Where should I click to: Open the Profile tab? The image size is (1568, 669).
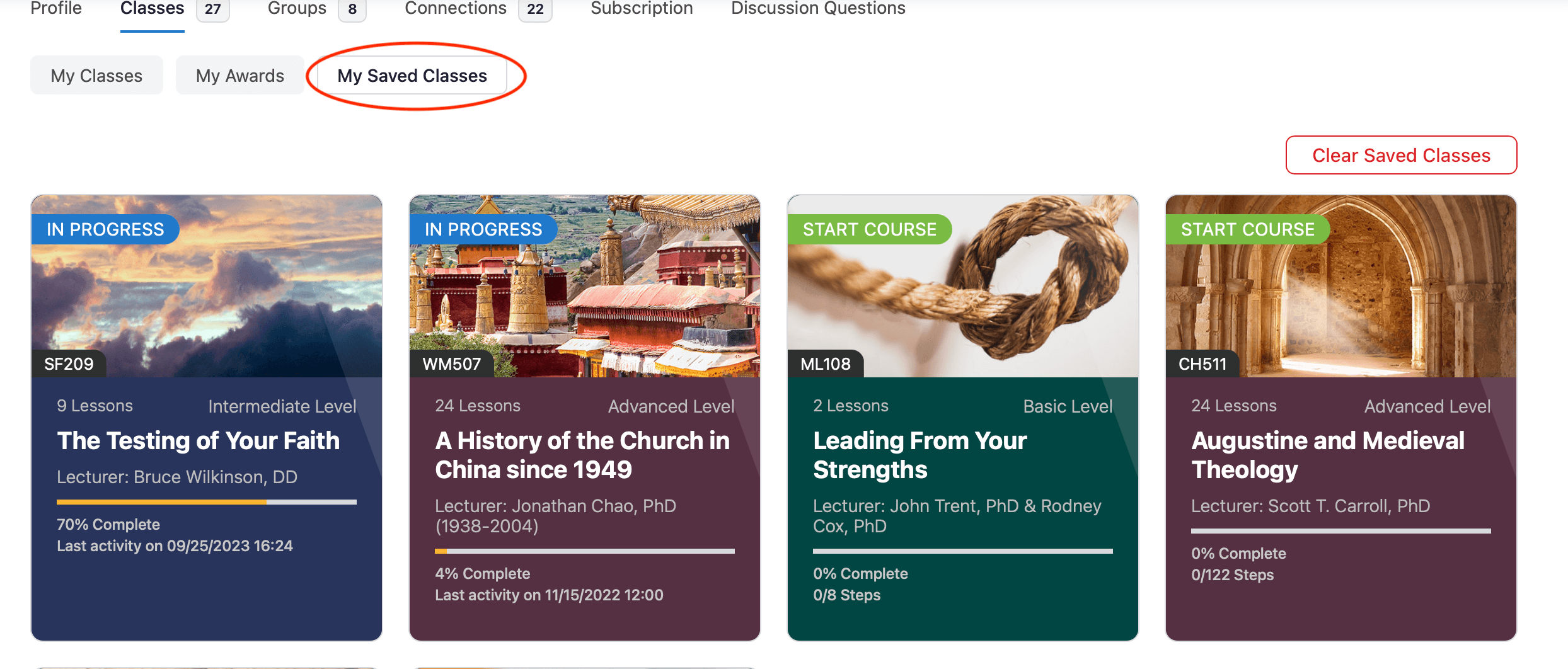56,9
